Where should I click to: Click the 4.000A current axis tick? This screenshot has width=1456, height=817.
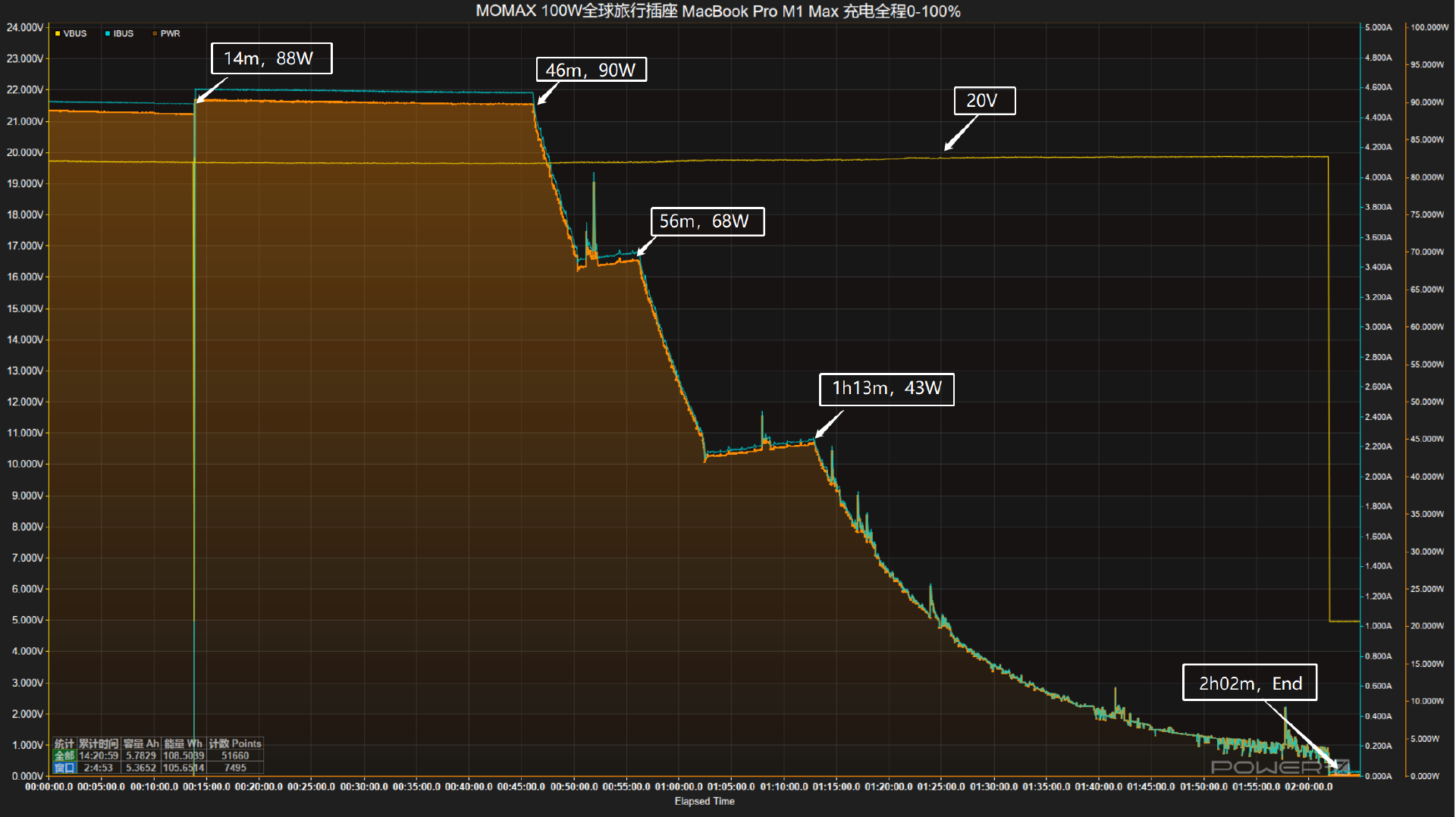[x=1379, y=177]
